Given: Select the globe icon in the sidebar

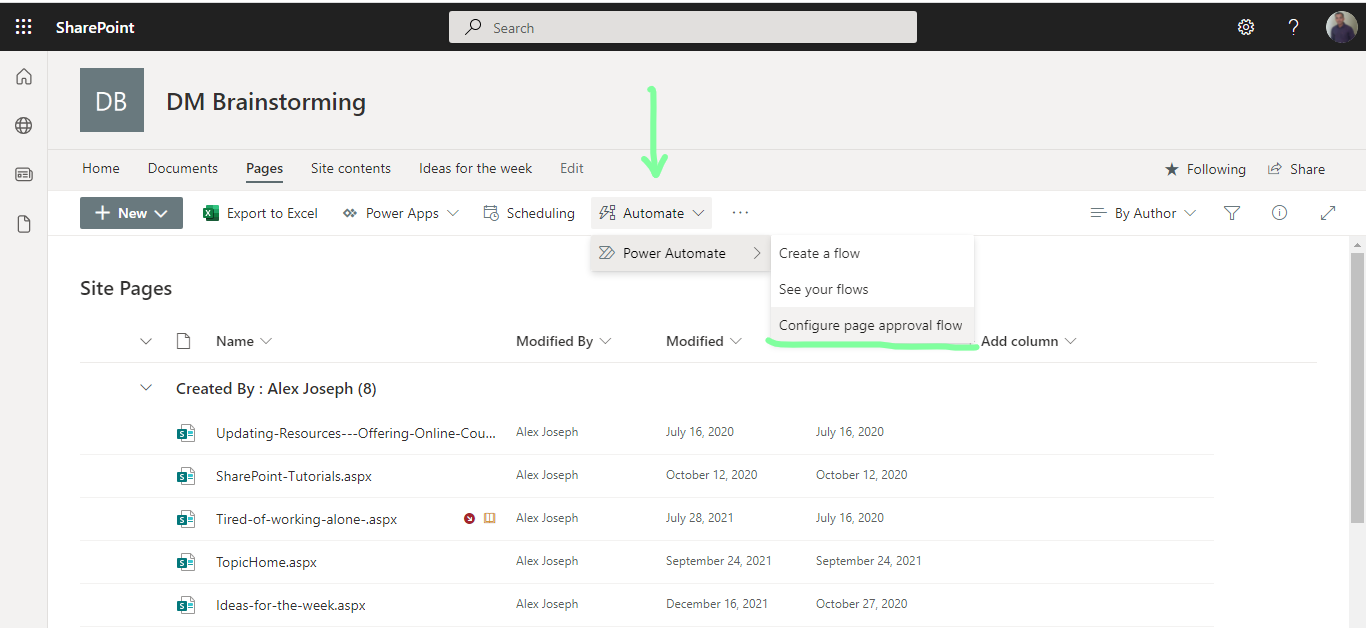Looking at the screenshot, I should click(24, 125).
